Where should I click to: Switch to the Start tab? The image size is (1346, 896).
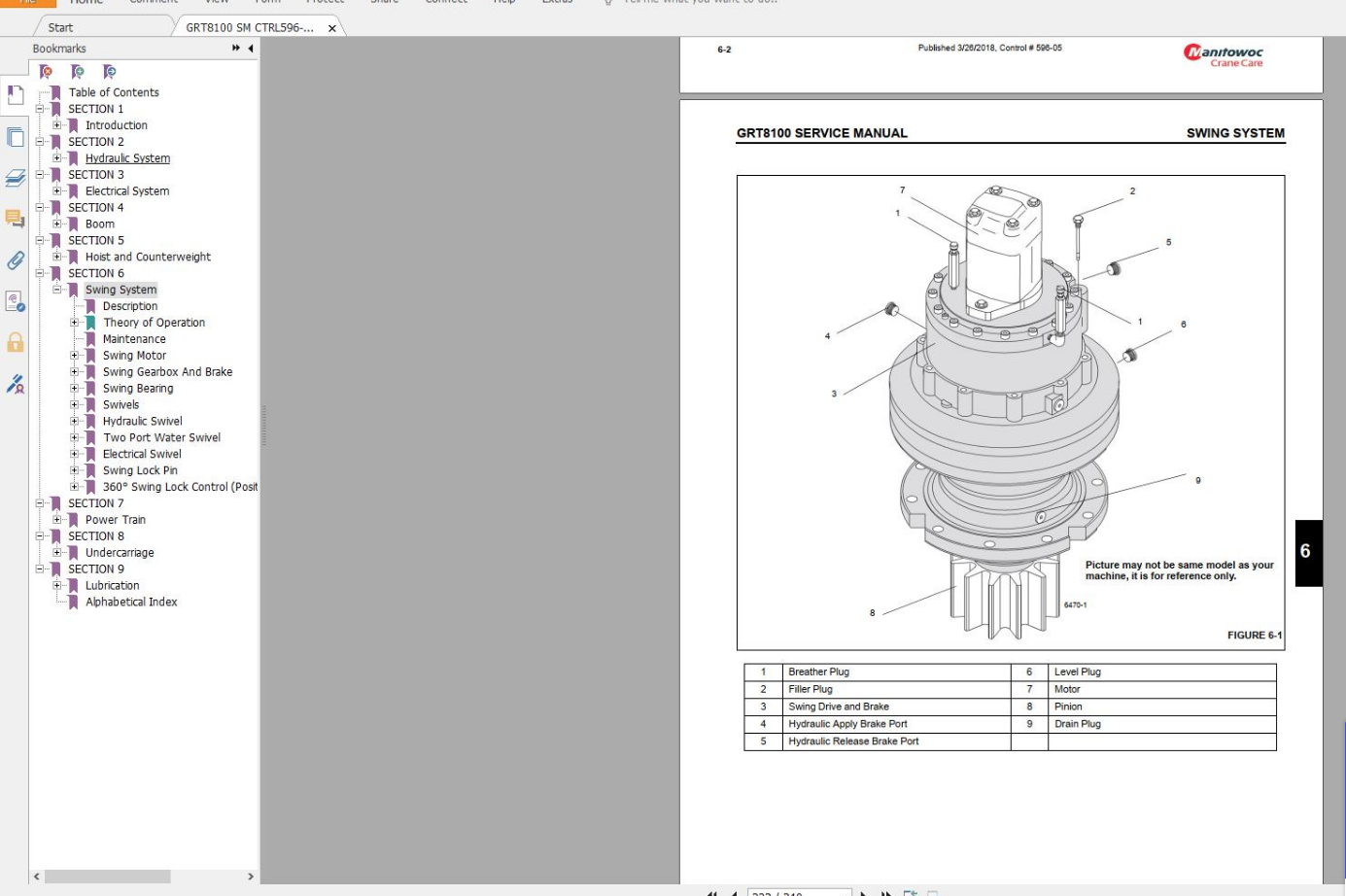pyautogui.click(x=60, y=27)
